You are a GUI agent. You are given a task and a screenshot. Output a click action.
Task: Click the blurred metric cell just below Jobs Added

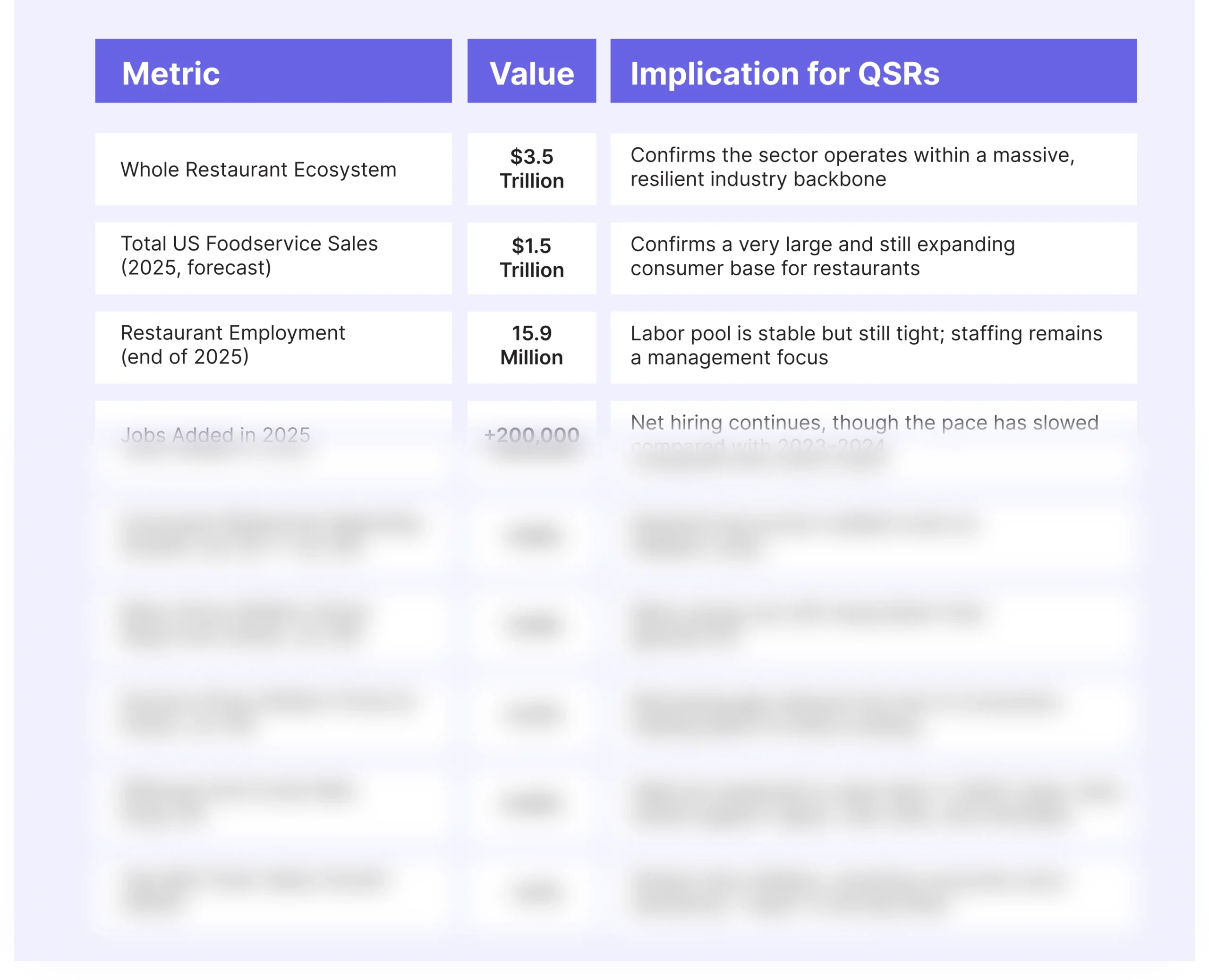[273, 535]
